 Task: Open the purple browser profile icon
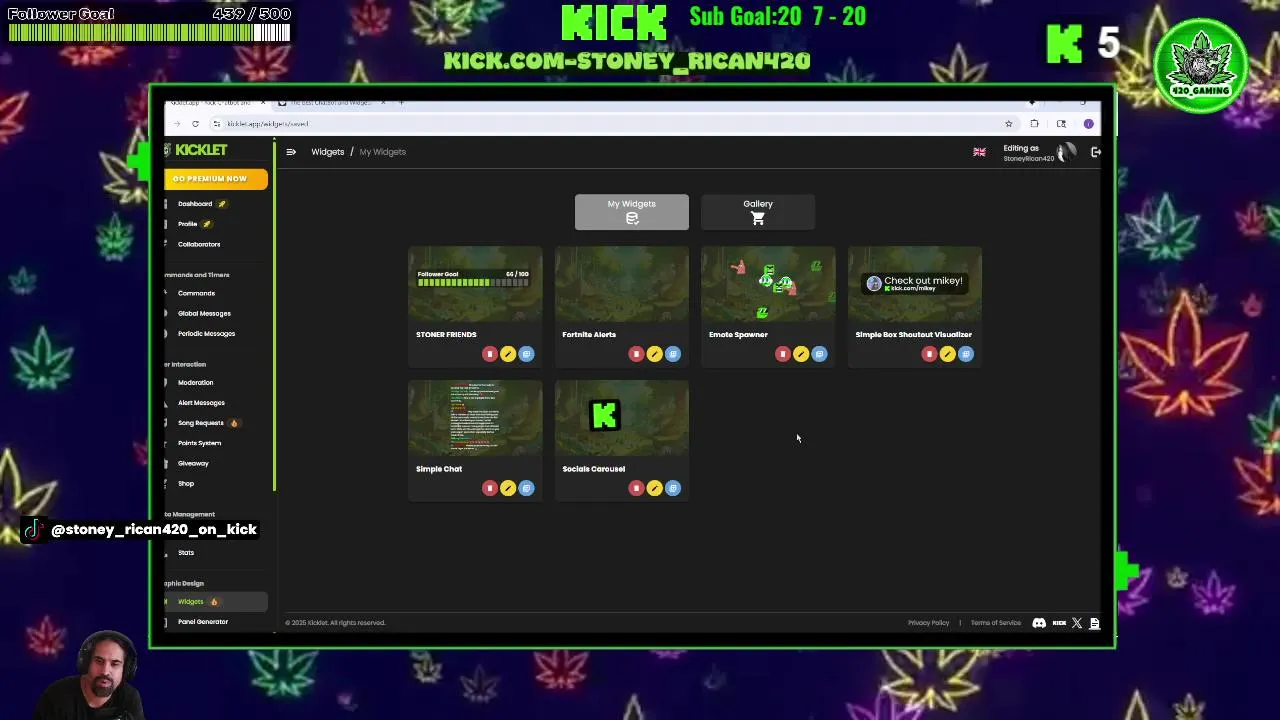point(1088,124)
